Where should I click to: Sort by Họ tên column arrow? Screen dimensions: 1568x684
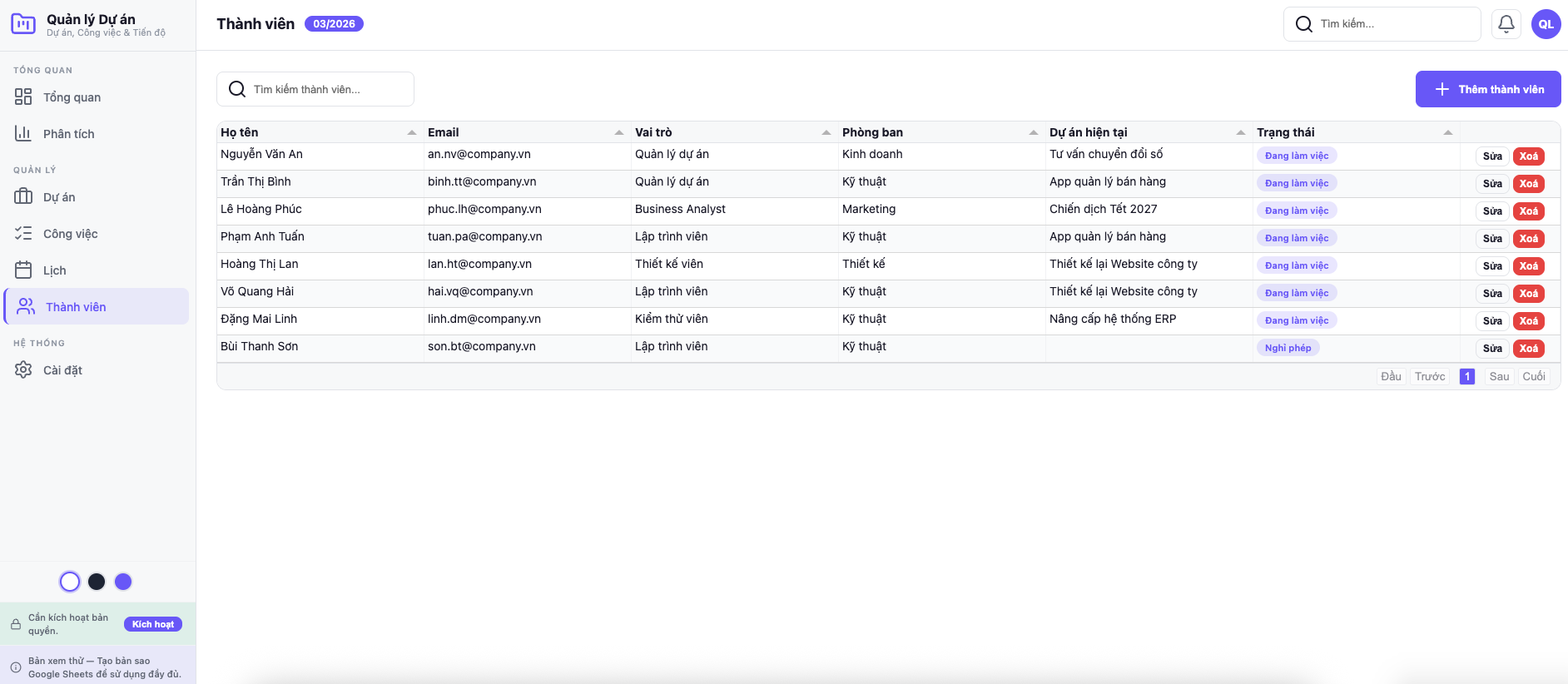click(x=411, y=133)
